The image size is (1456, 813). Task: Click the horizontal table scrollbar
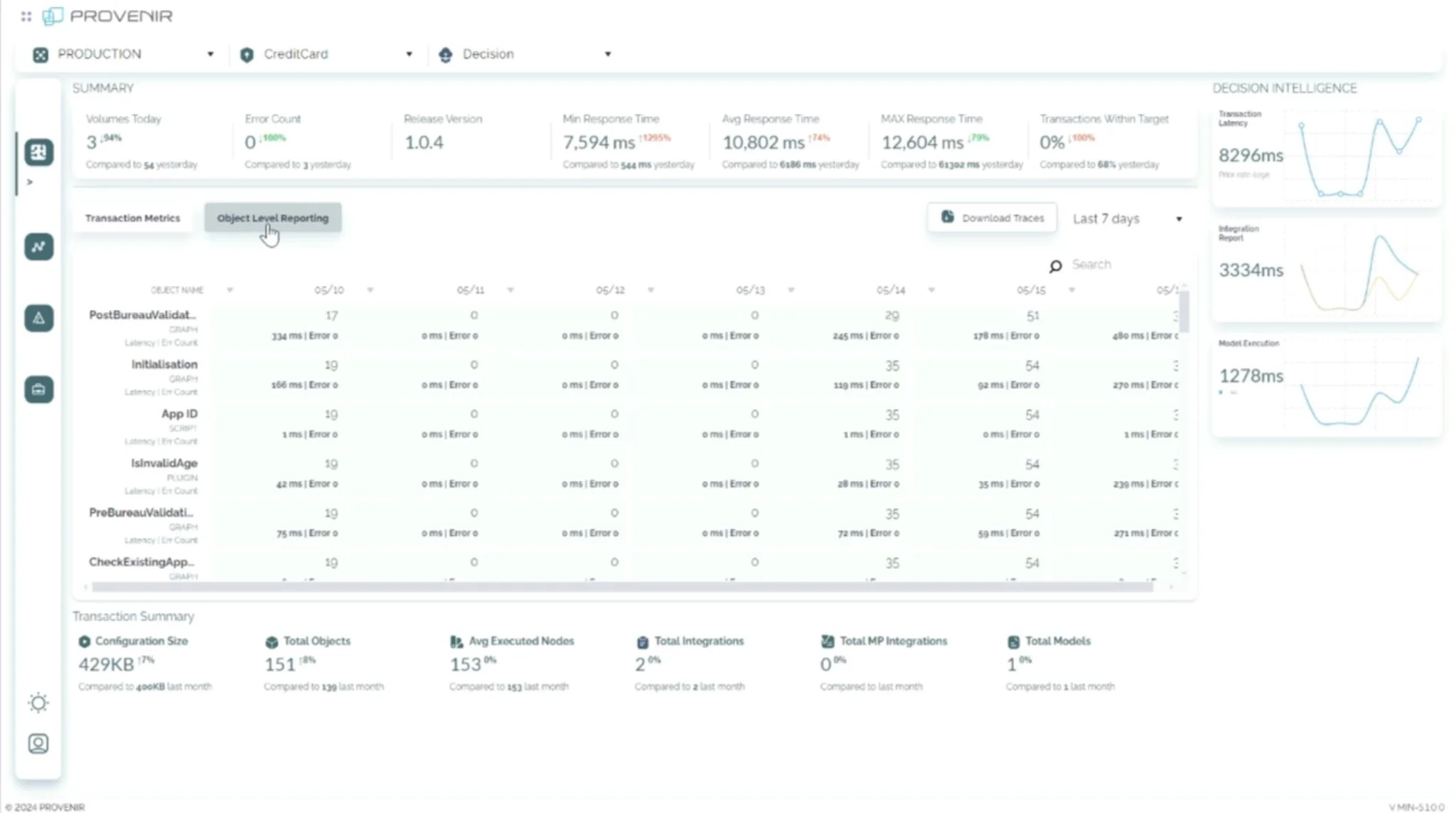tap(622, 587)
